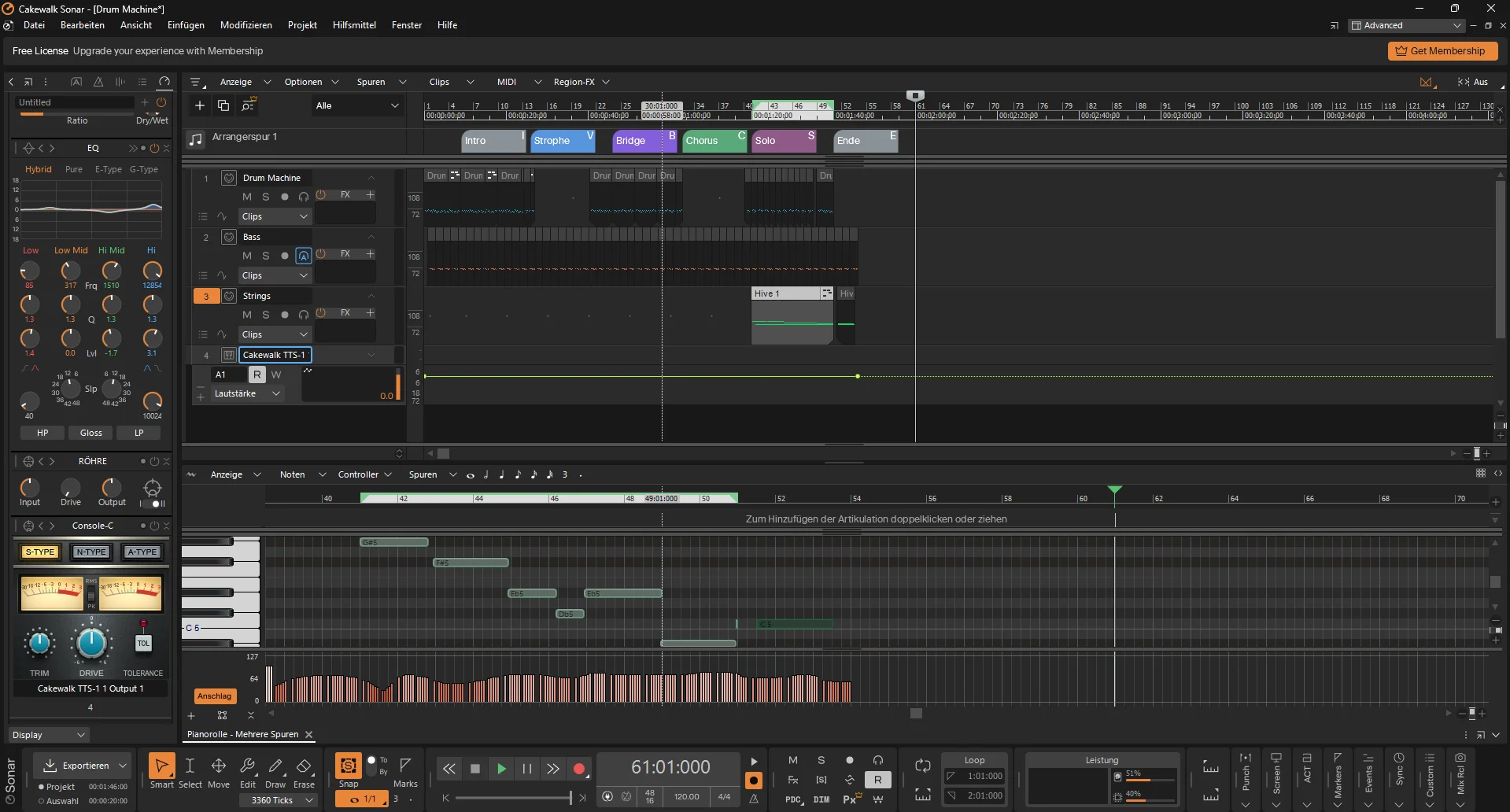
Task: Select the Move tool
Action: click(x=219, y=771)
